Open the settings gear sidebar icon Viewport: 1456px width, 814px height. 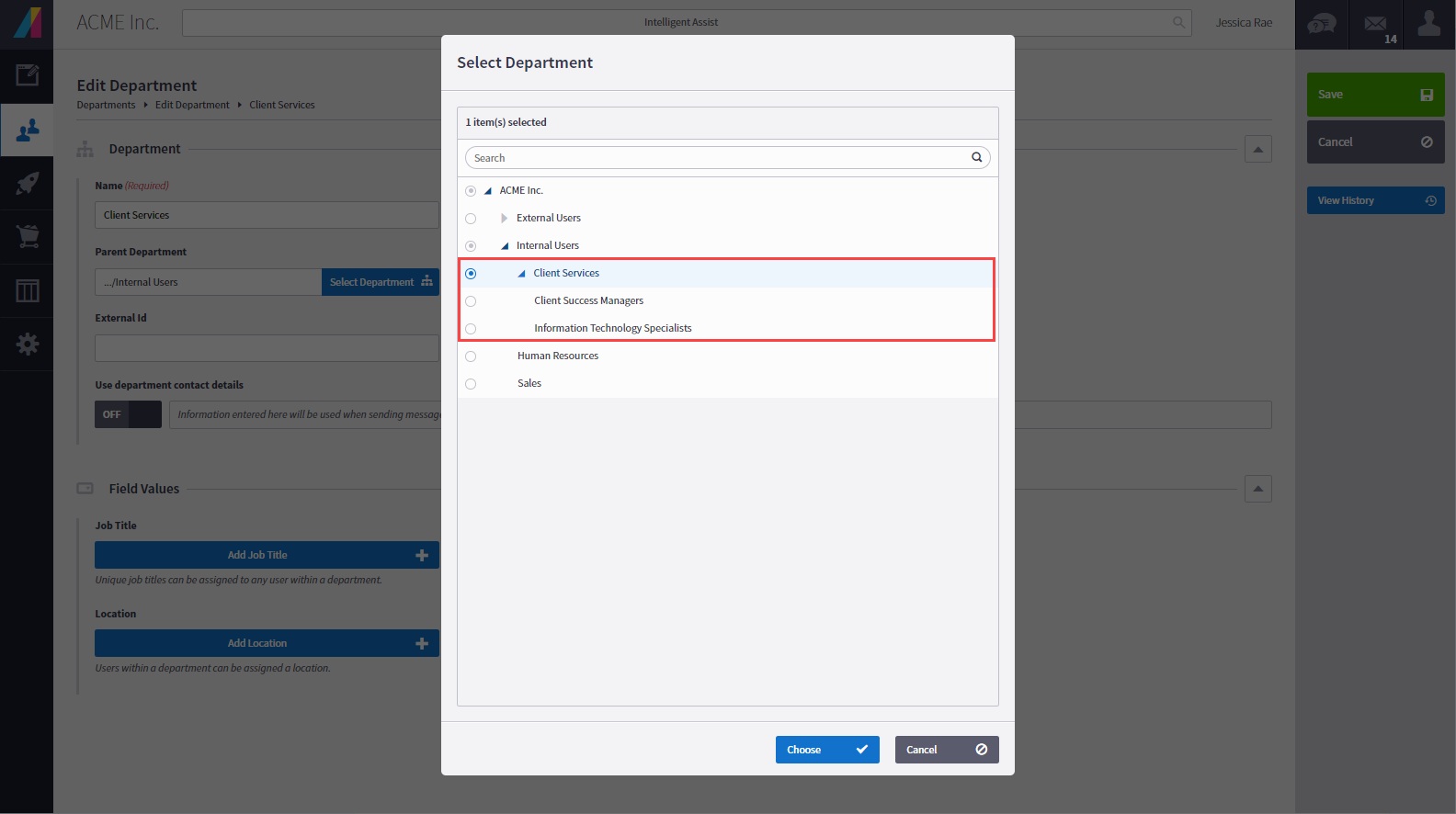(x=27, y=345)
